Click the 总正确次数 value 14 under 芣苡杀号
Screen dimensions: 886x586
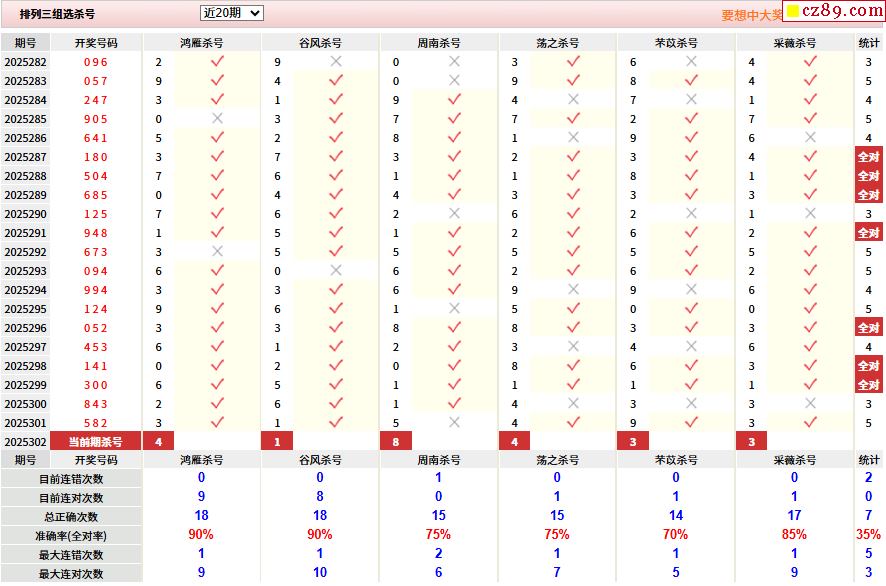coord(676,515)
